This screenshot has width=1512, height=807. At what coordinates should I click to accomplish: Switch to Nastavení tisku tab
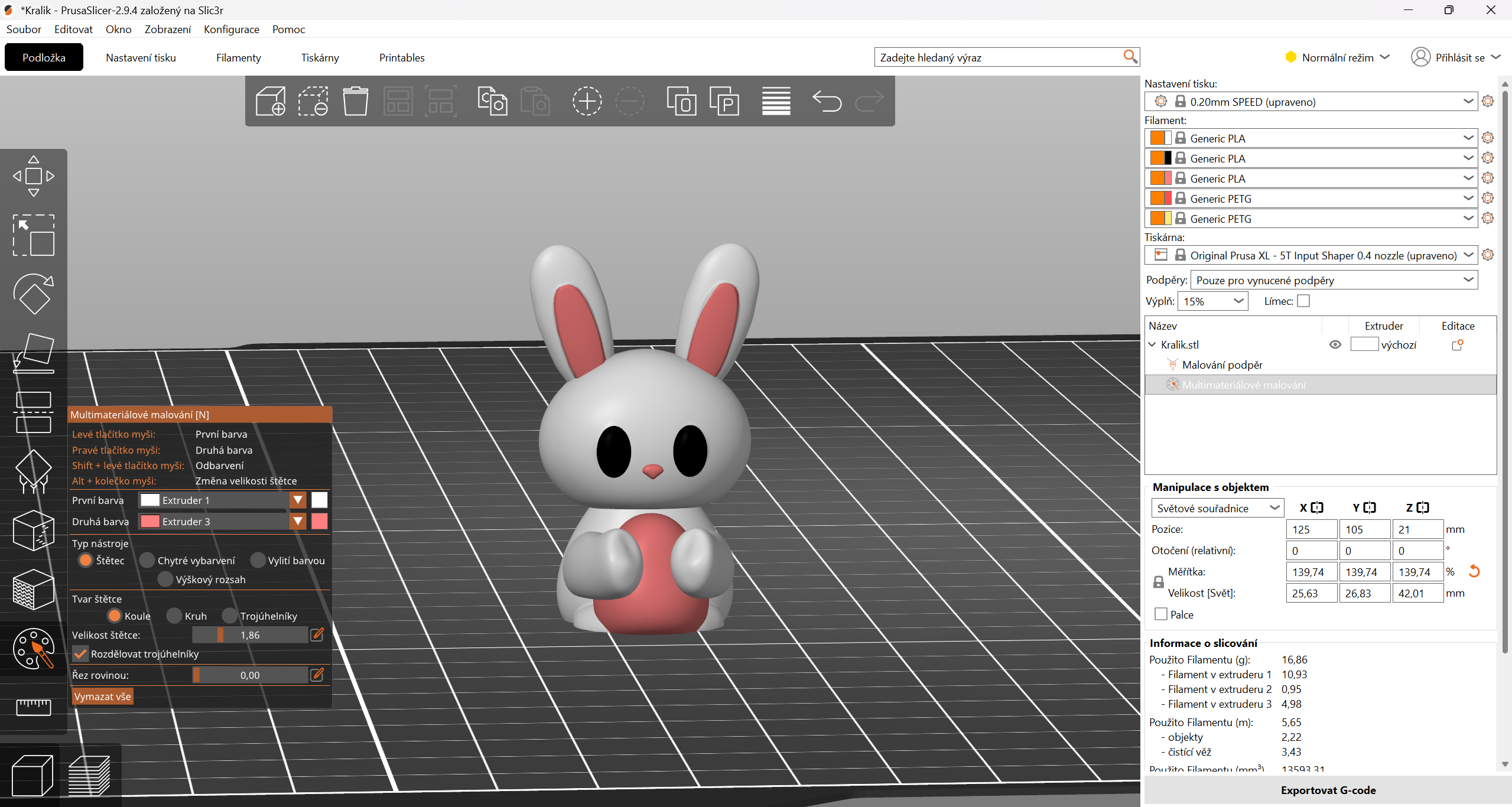(141, 57)
